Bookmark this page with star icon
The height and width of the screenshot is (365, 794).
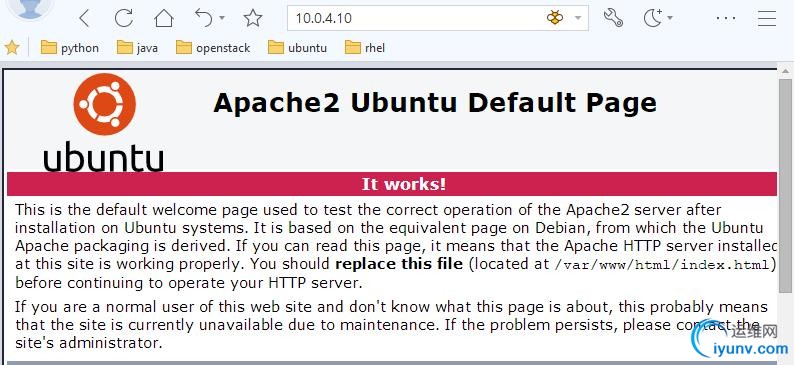(x=253, y=18)
